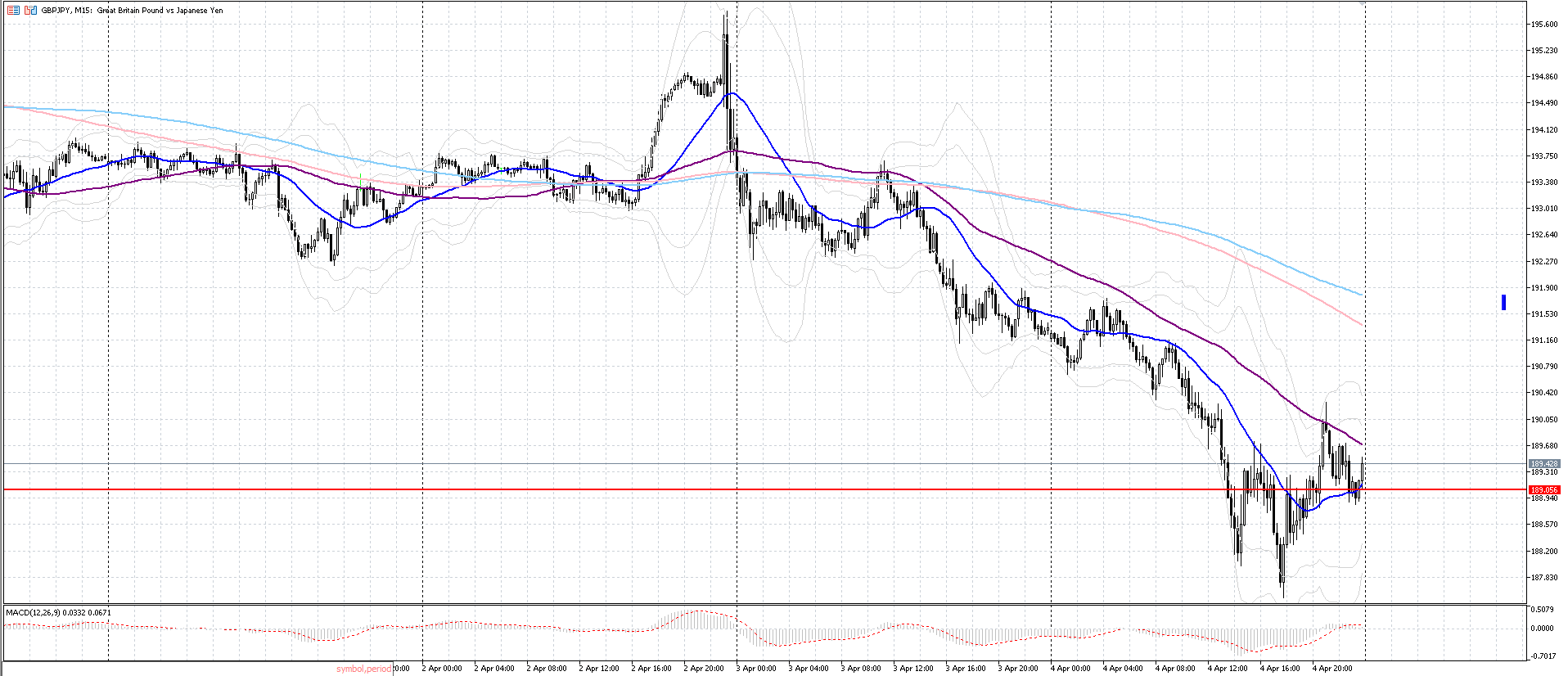
Task: Click the 187.830 price scale label
Action: (x=1543, y=578)
